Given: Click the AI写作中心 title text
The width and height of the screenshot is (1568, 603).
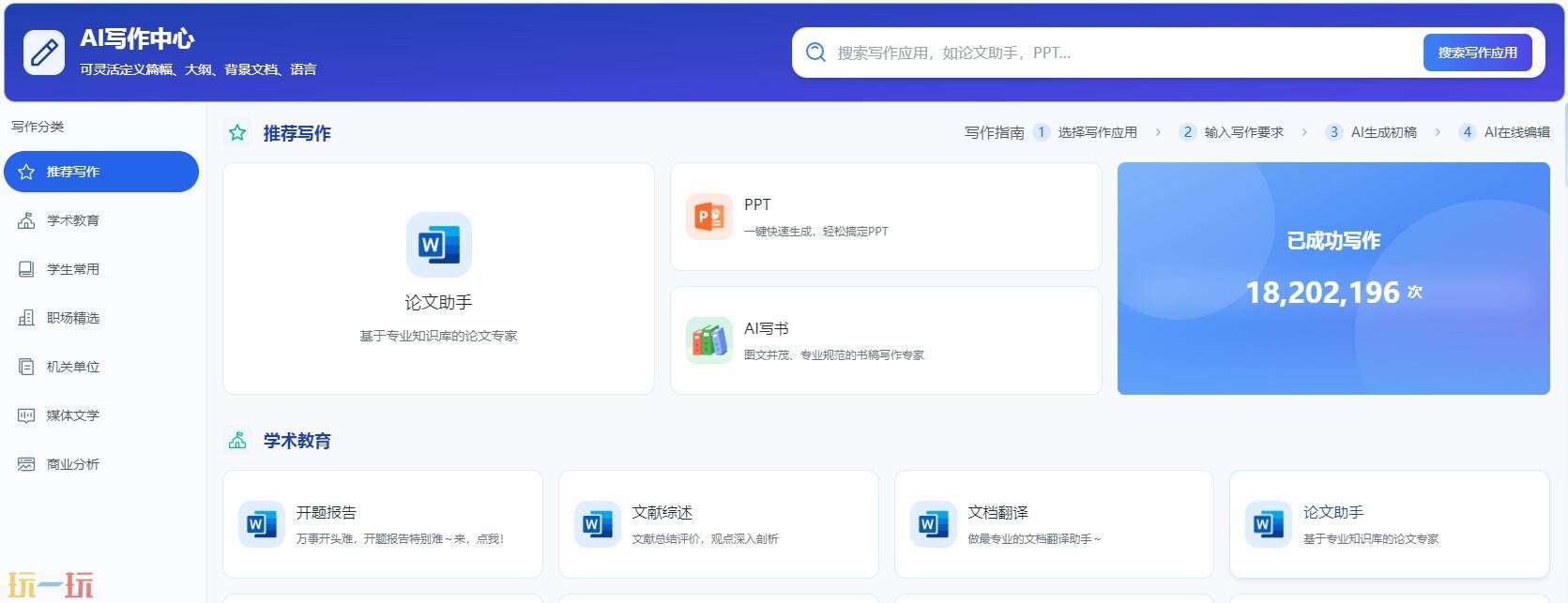Looking at the screenshot, I should (137, 38).
